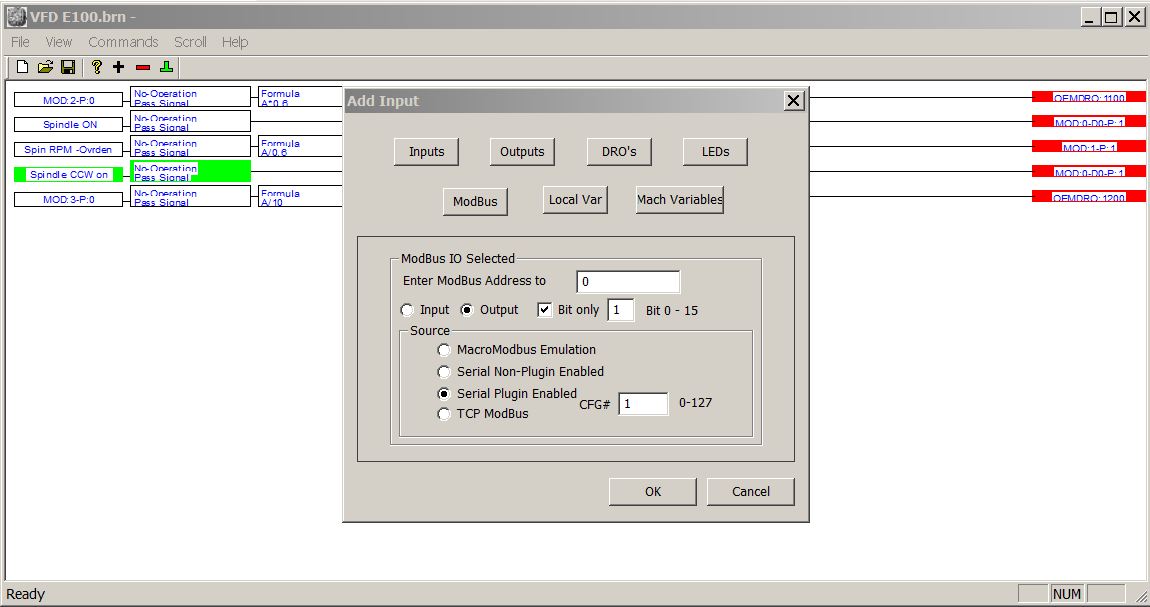Click the "Enter ModBus Address to" label
Viewport: 1150px width, 607px height.
[x=475, y=281]
